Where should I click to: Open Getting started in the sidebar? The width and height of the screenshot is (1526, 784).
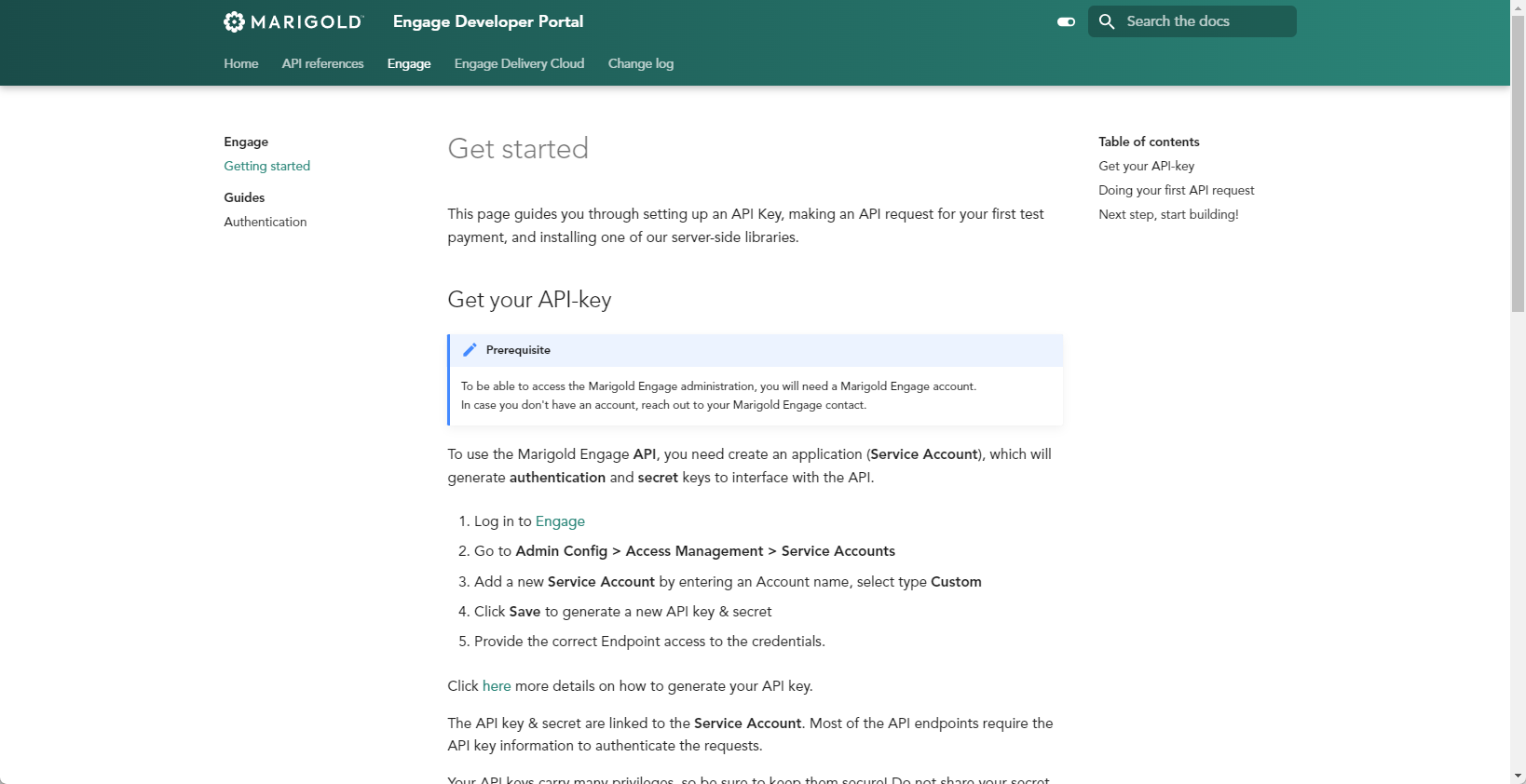pyautogui.click(x=266, y=166)
